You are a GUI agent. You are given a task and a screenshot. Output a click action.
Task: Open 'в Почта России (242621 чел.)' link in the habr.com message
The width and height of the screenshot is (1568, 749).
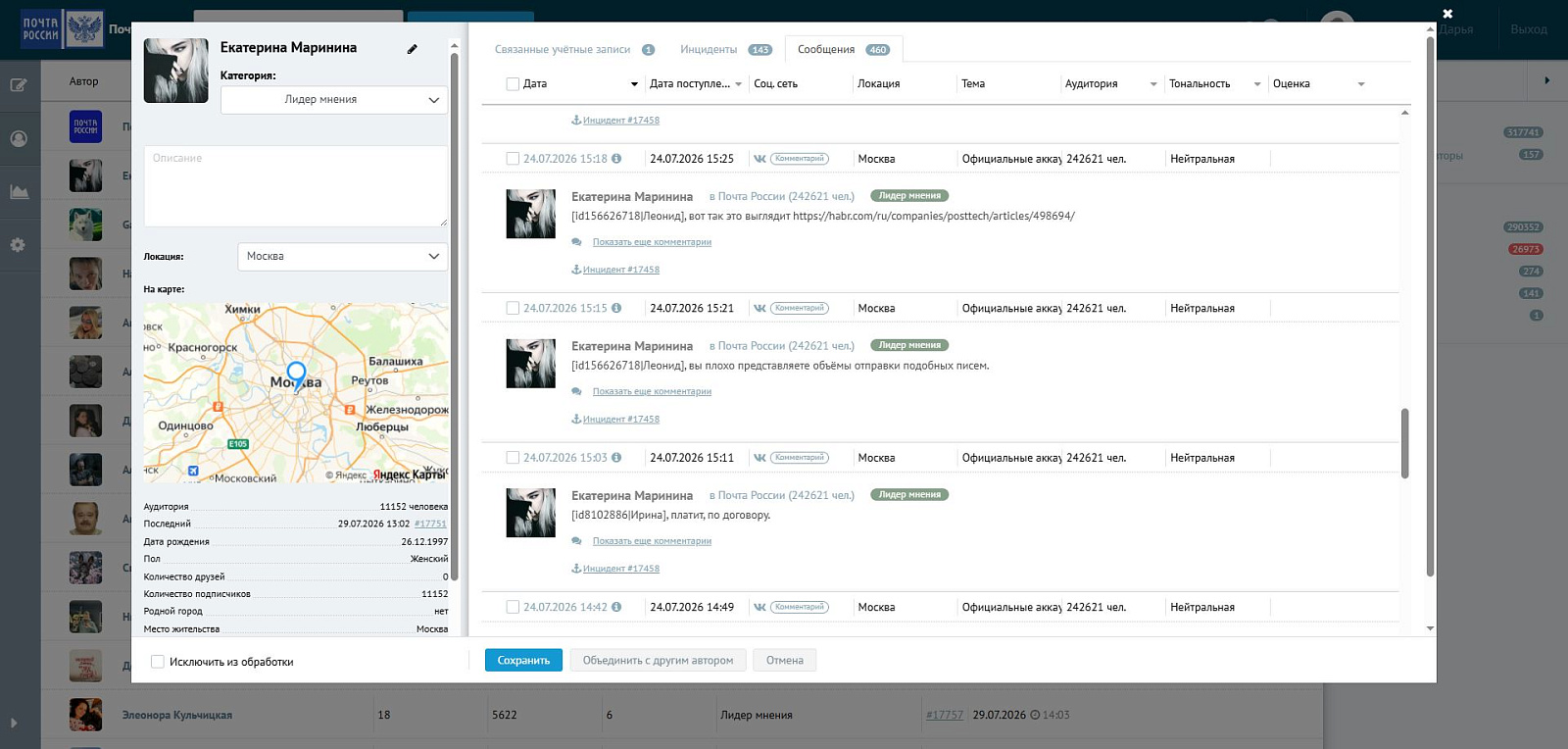(x=782, y=196)
